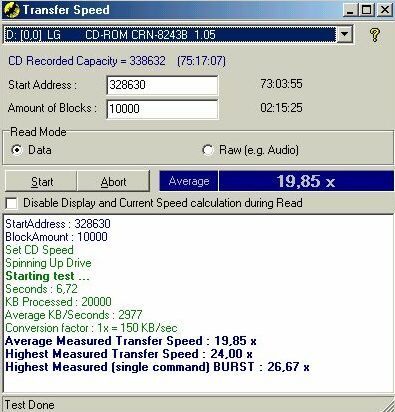Click the CD Recorded Capacity = 338632 text
Screen dimensions: 395x412
[87, 61]
